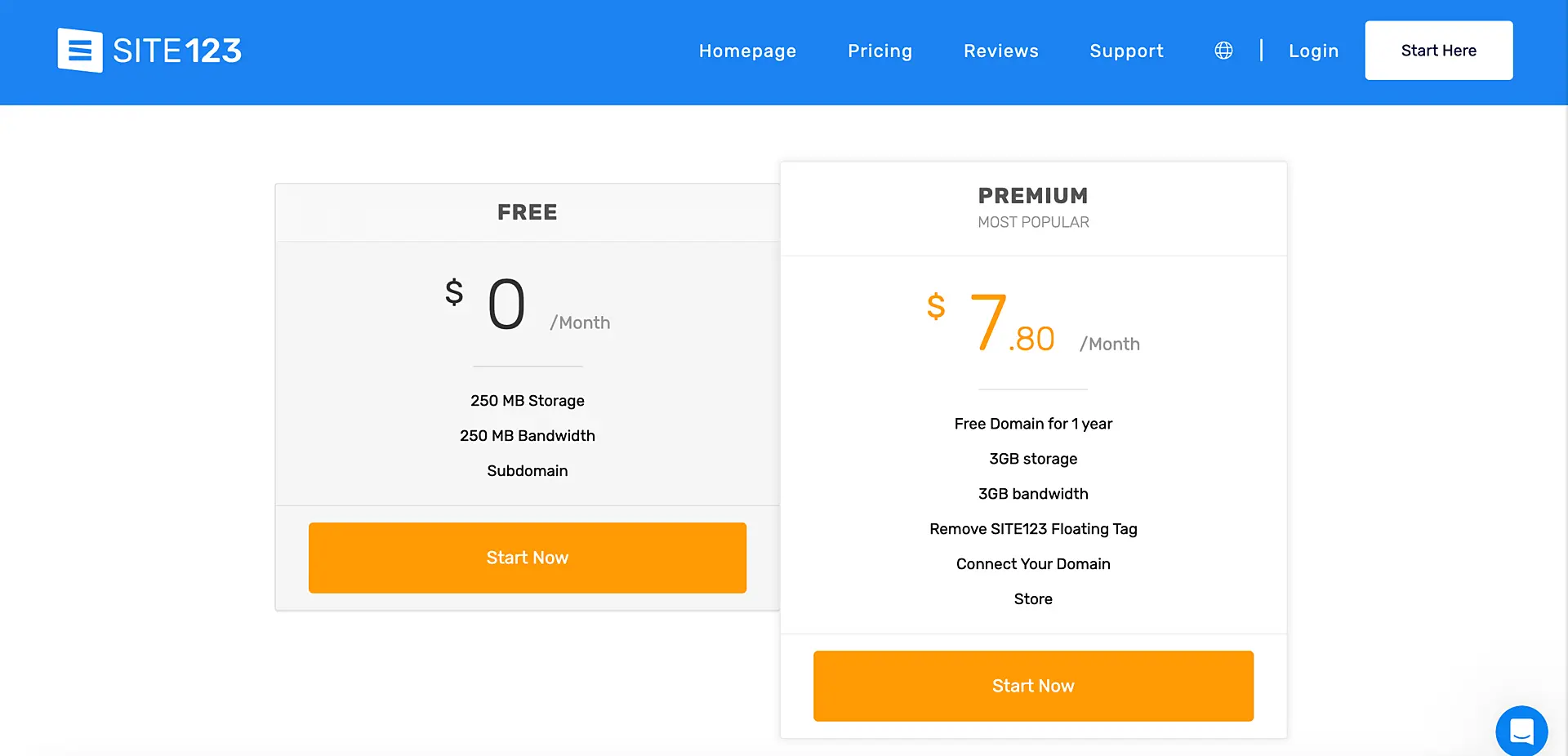Start Now on the FREE plan
The width and height of the screenshot is (1568, 756).
point(527,558)
